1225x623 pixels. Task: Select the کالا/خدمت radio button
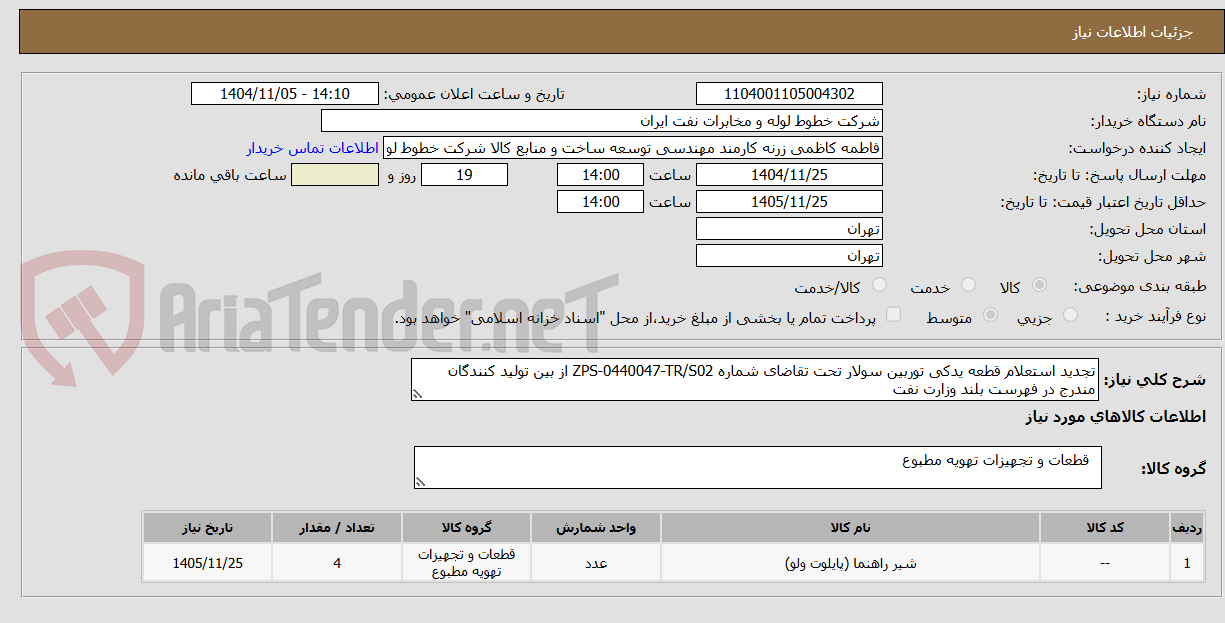pyautogui.click(x=879, y=286)
